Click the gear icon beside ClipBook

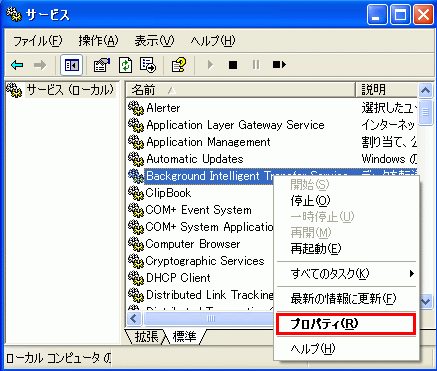[x=136, y=193]
